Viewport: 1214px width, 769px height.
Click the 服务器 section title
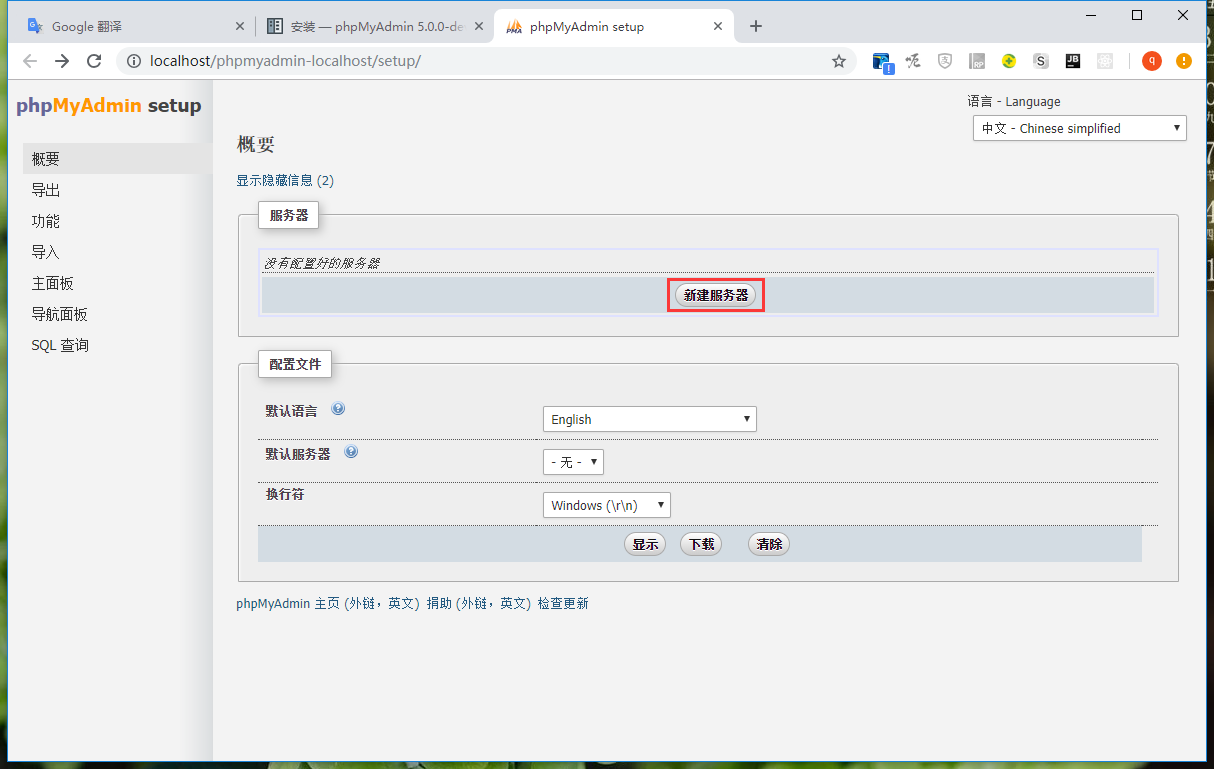[288, 215]
